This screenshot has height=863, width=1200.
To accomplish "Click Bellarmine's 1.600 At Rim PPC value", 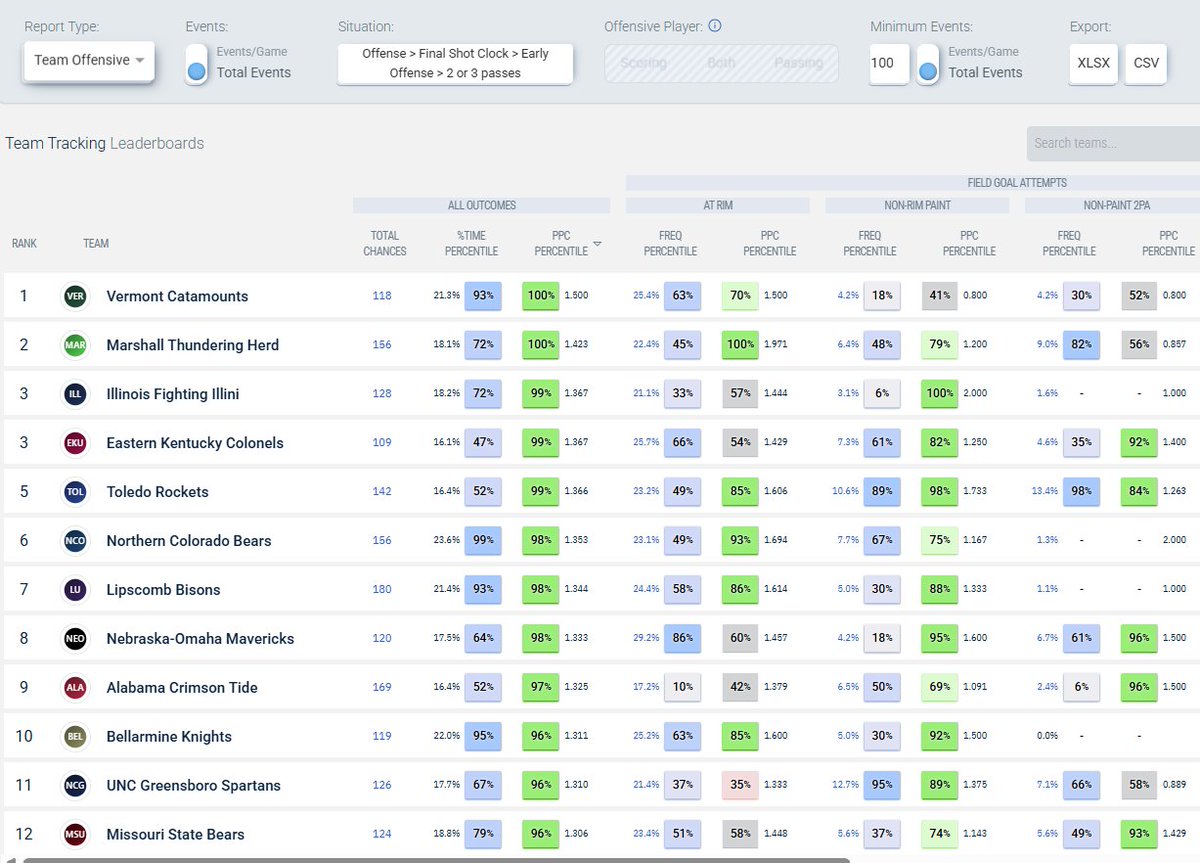I will 776,736.
